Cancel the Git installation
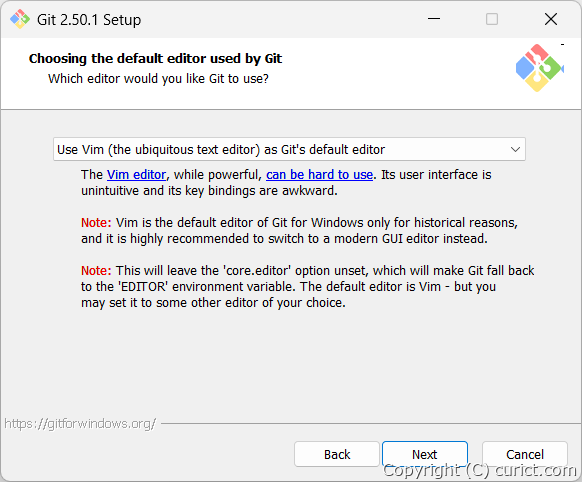The width and height of the screenshot is (582, 482). 525,454
